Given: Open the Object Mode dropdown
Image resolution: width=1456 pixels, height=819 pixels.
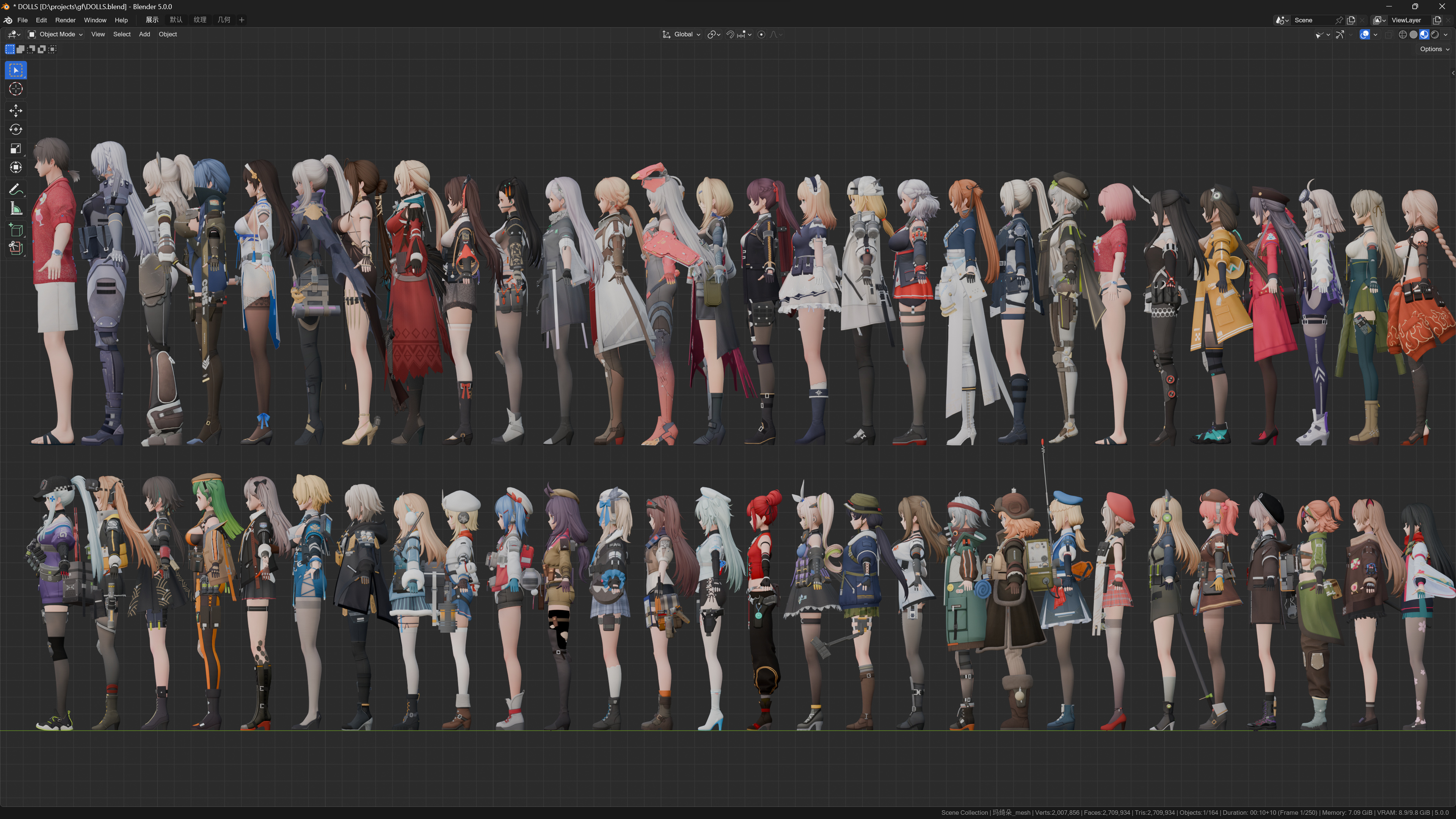Looking at the screenshot, I should point(56,35).
